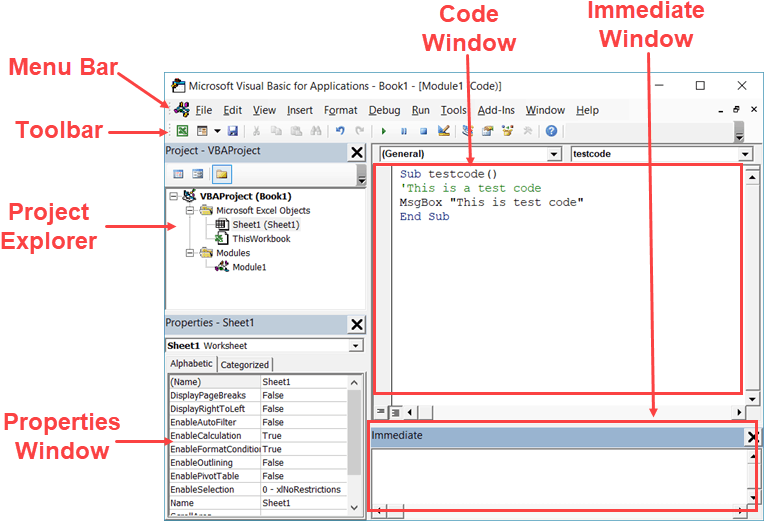Open the Debug menu
The height and width of the screenshot is (521, 764).
coord(384,111)
